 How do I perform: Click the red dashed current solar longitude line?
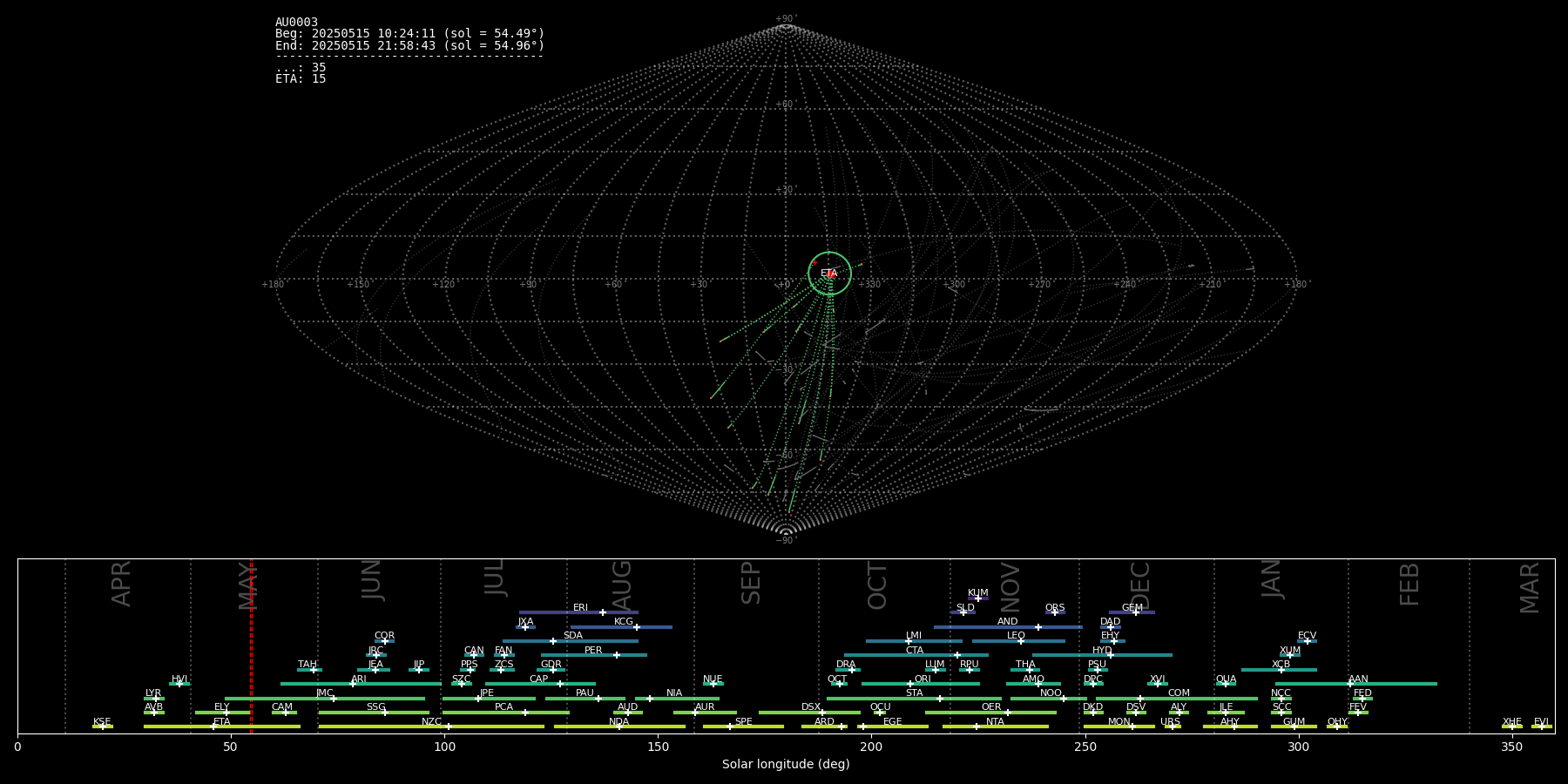251,645
